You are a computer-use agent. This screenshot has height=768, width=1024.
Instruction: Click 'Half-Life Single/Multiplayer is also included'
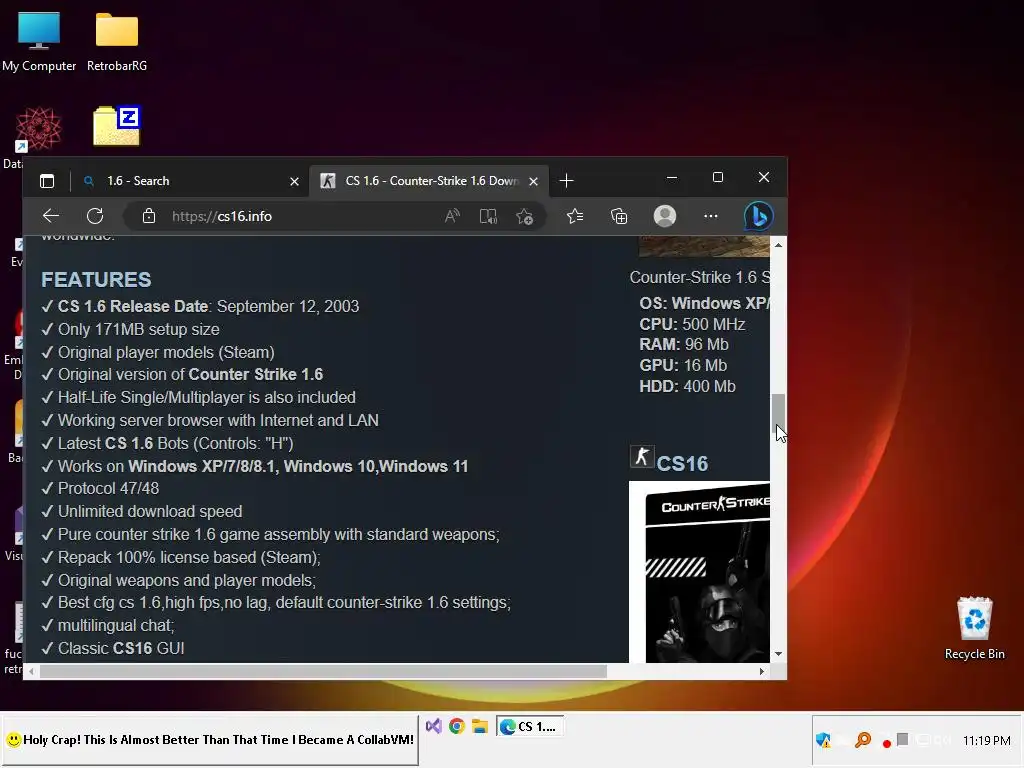click(206, 397)
